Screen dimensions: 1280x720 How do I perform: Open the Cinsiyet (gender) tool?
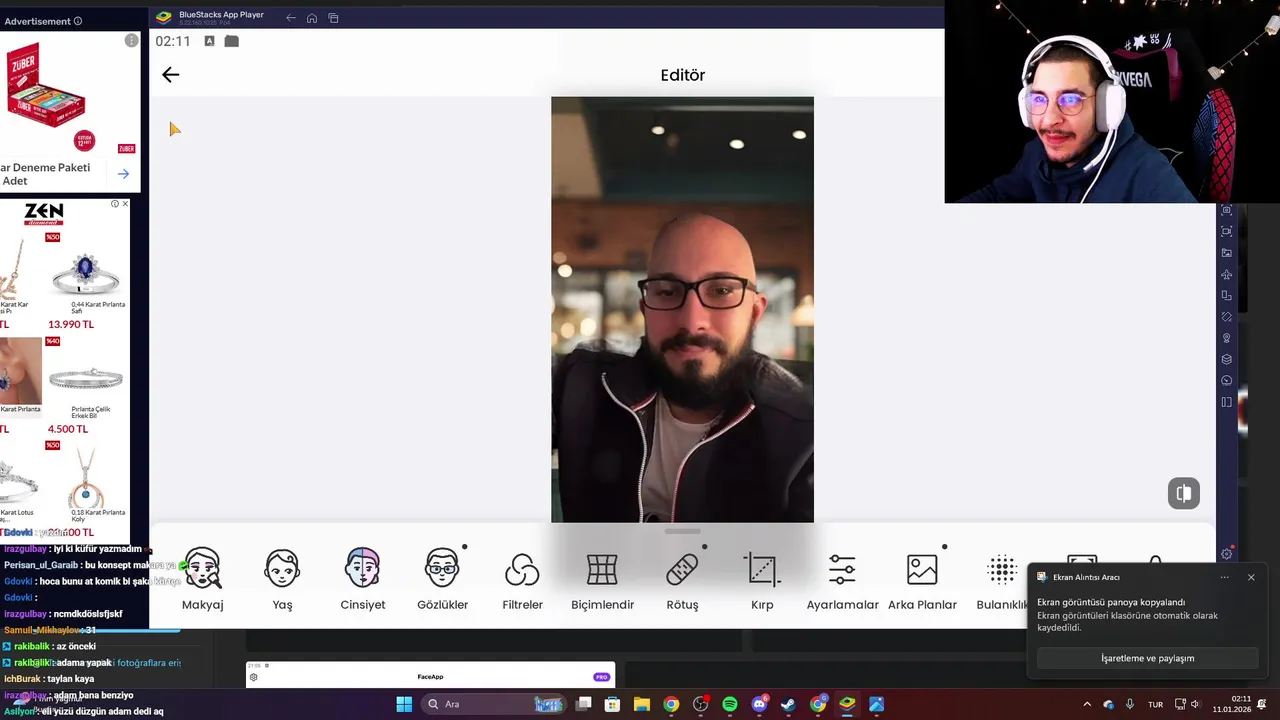coord(362,579)
